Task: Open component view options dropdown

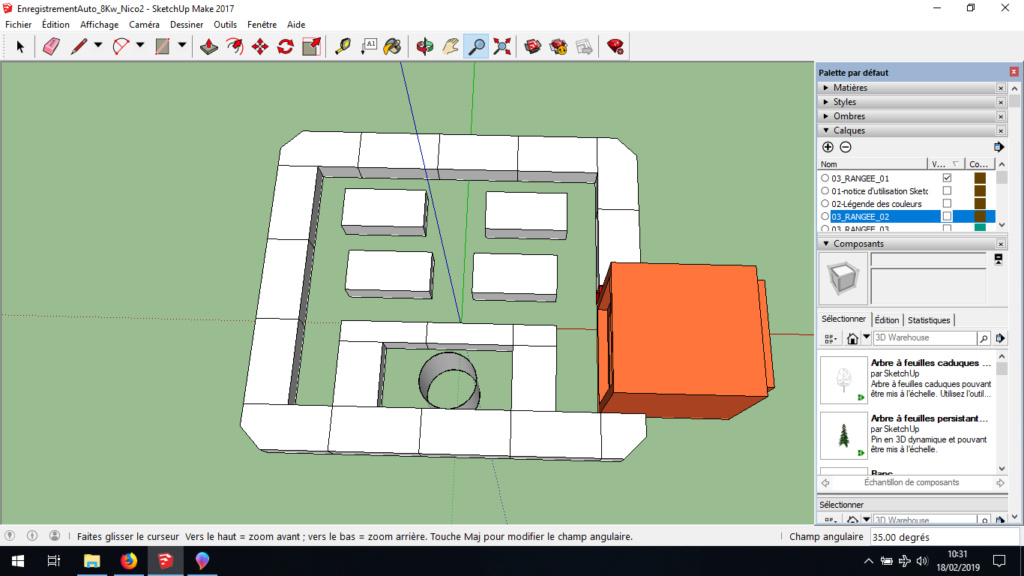Action: pos(831,338)
